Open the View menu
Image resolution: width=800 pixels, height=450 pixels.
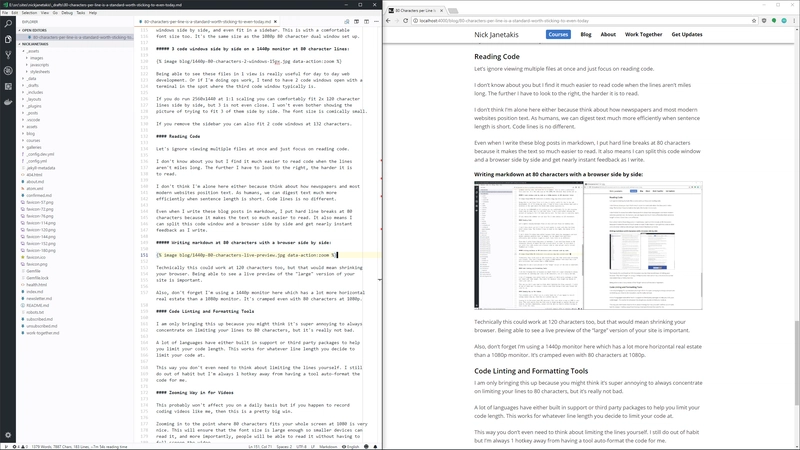(x=45, y=13)
